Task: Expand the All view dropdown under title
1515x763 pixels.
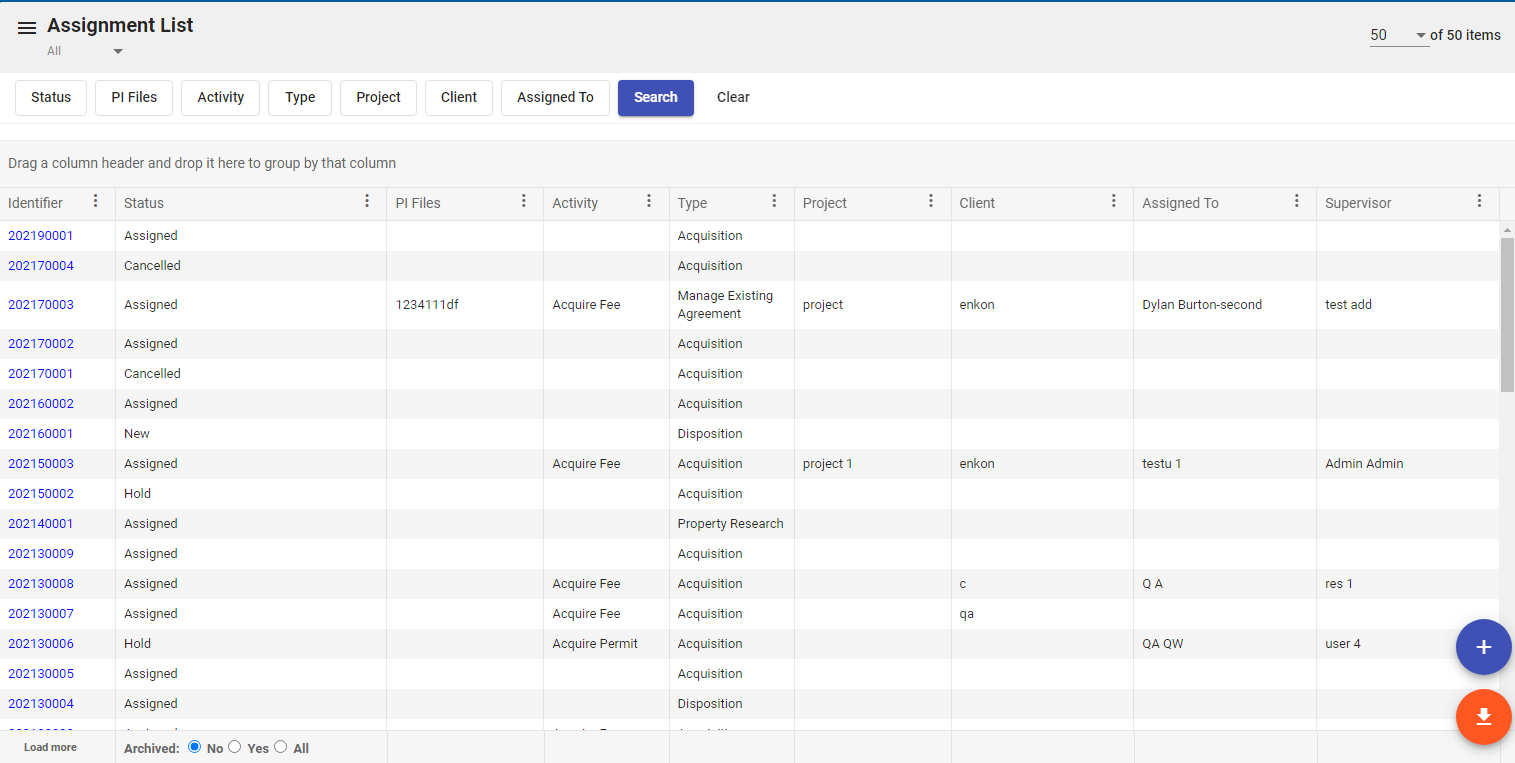Action: coord(117,51)
